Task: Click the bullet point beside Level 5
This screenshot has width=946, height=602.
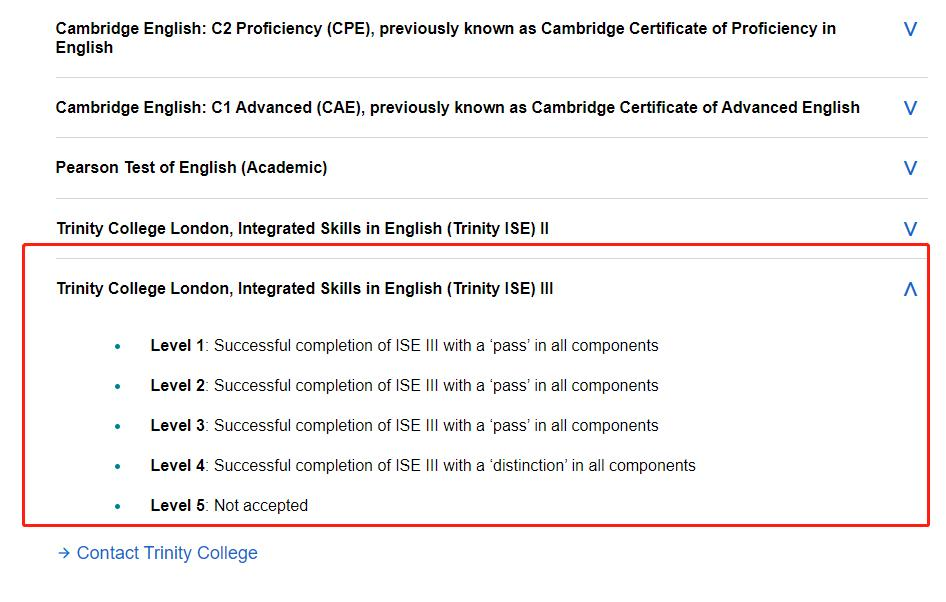Action: click(x=118, y=507)
